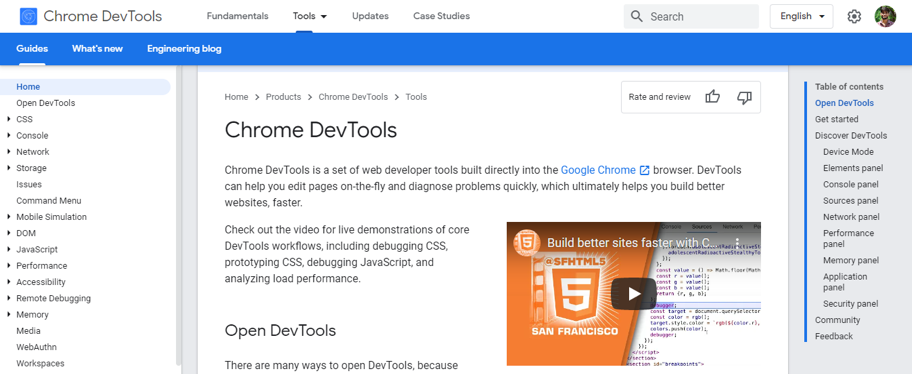912x374 pixels.
Task: Jump to Discover DevTools in contents
Action: 851,136
